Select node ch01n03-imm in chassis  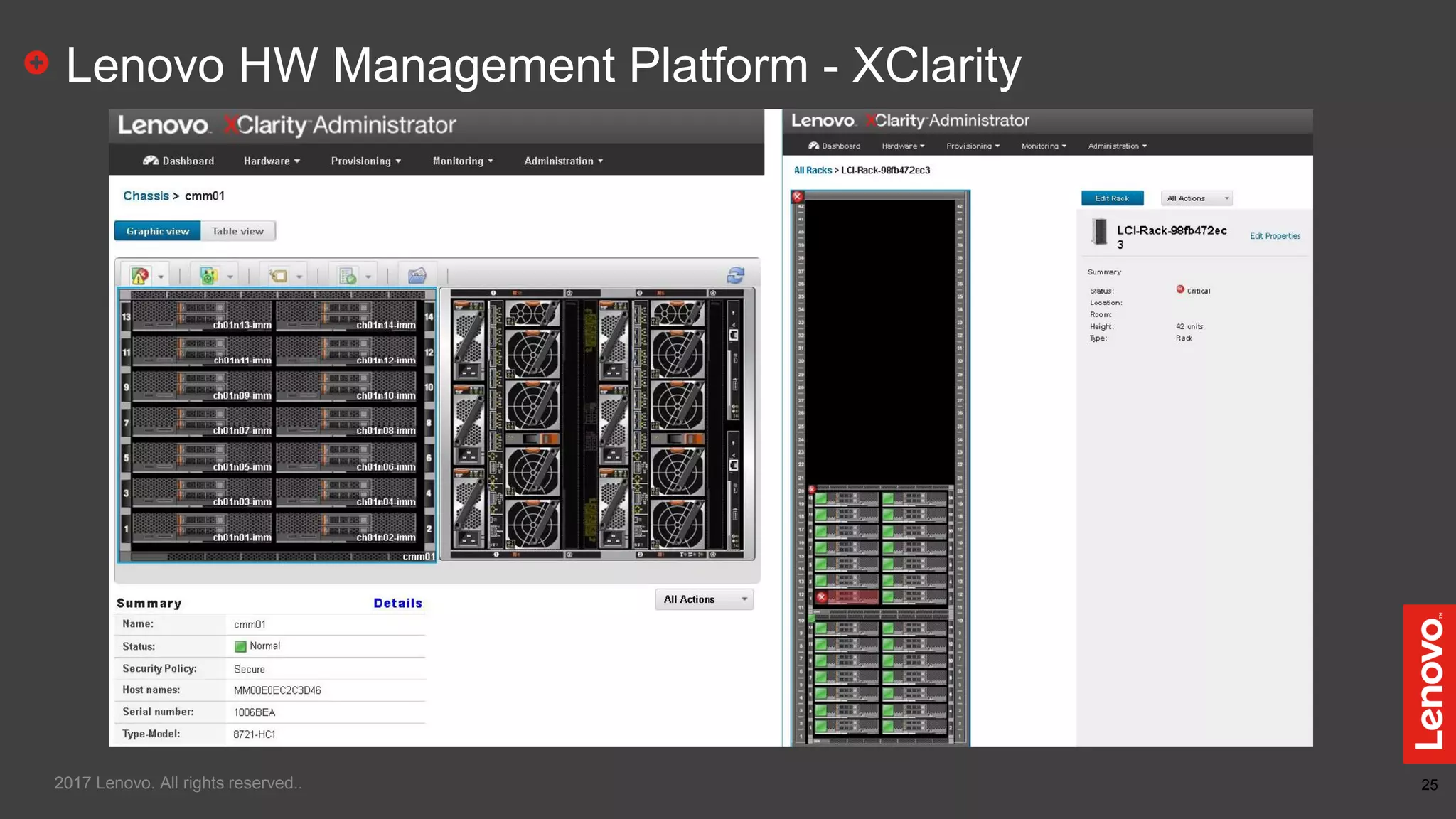203,493
